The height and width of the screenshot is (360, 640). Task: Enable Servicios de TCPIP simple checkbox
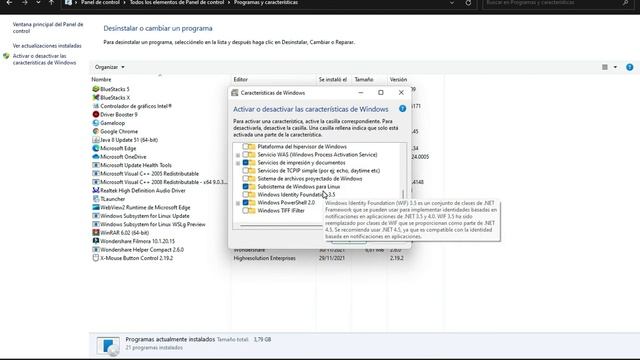(245, 171)
